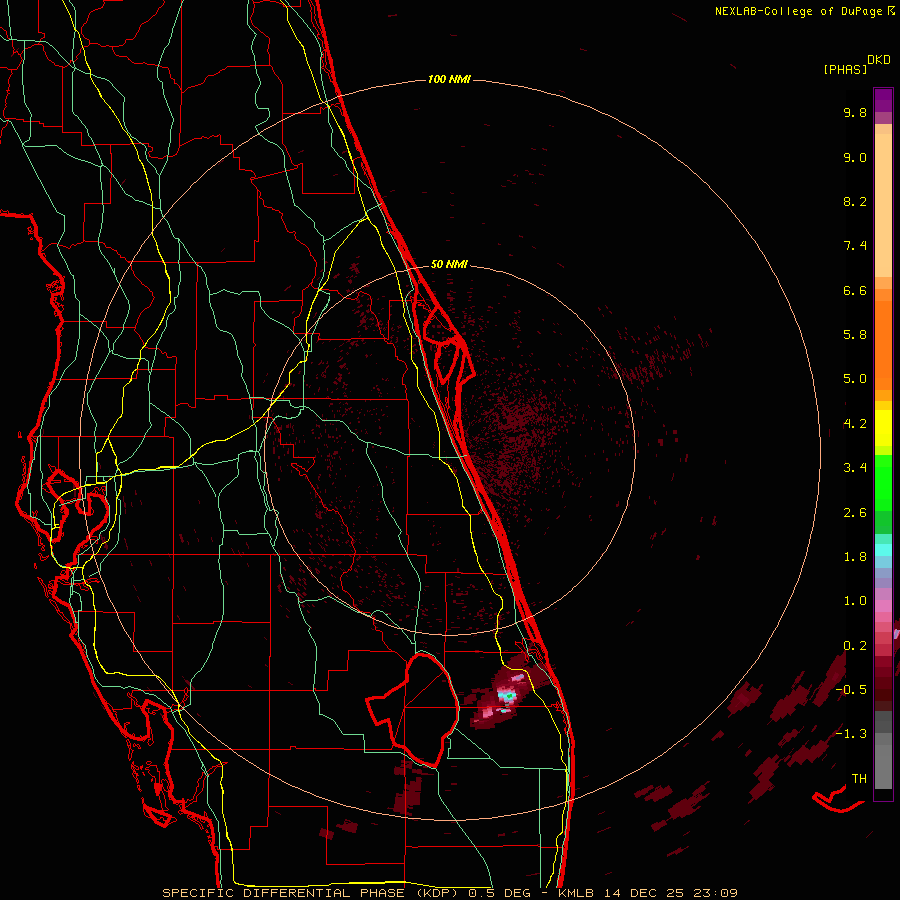This screenshot has width=900, height=900.
Task: Click the [PHAS] unit label
Action: click(845, 69)
